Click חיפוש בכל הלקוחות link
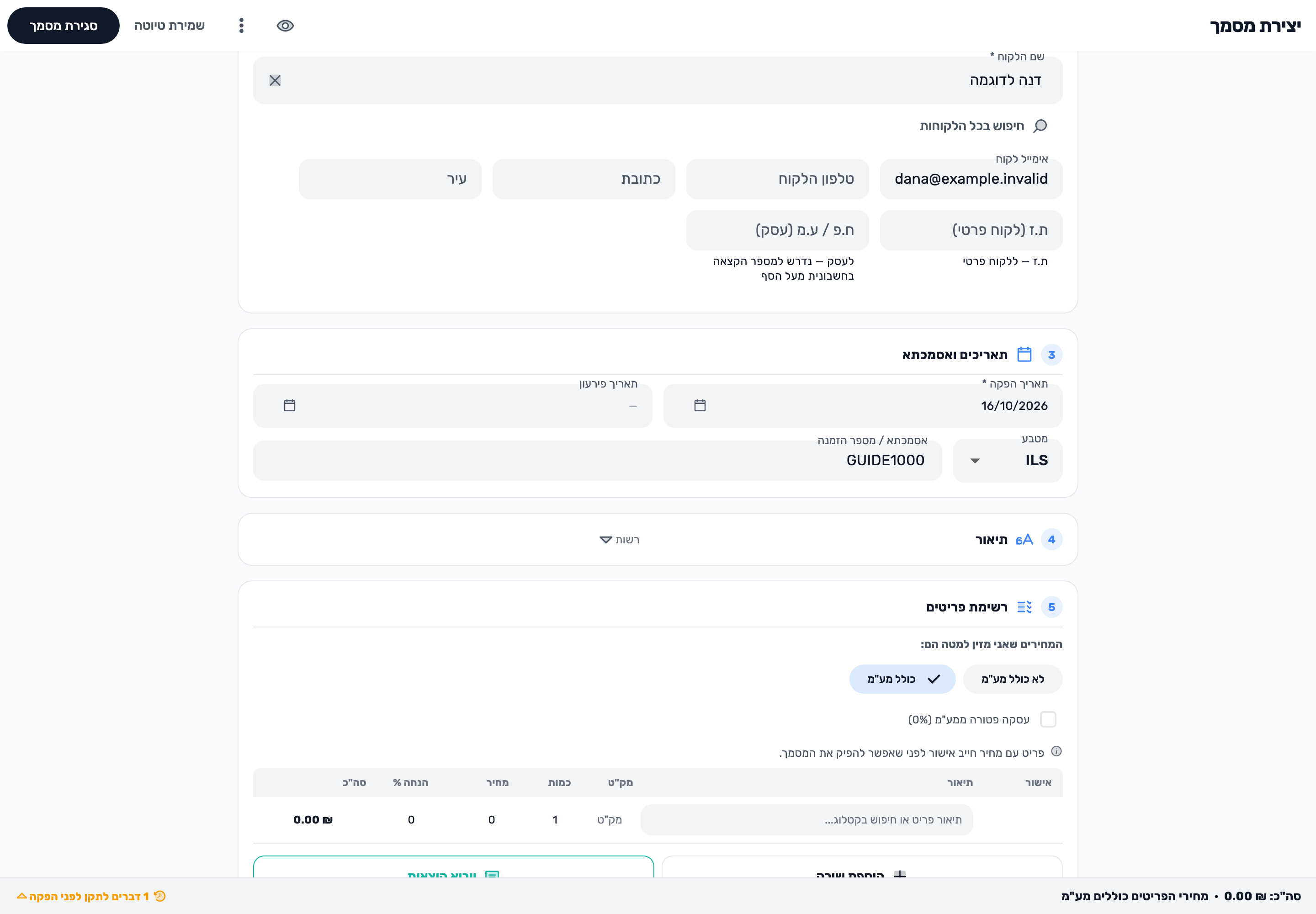Viewport: 1316px width, 914px height. [972, 126]
